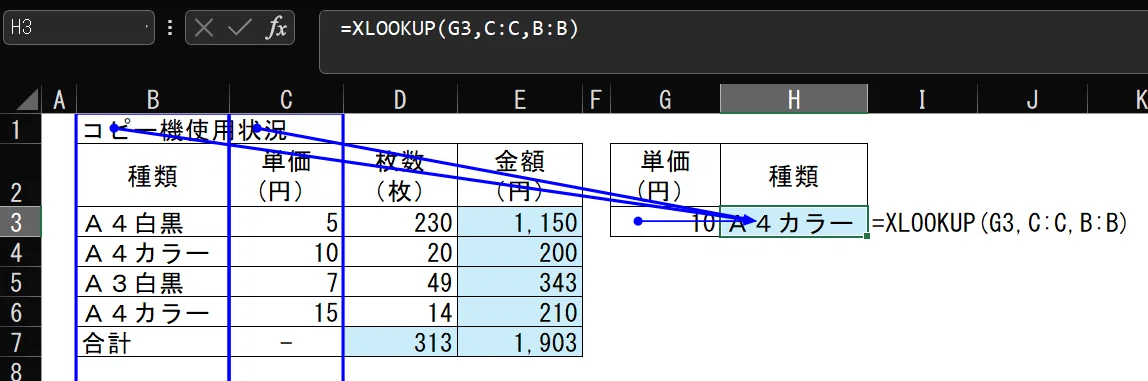Select column I header

tap(922, 100)
